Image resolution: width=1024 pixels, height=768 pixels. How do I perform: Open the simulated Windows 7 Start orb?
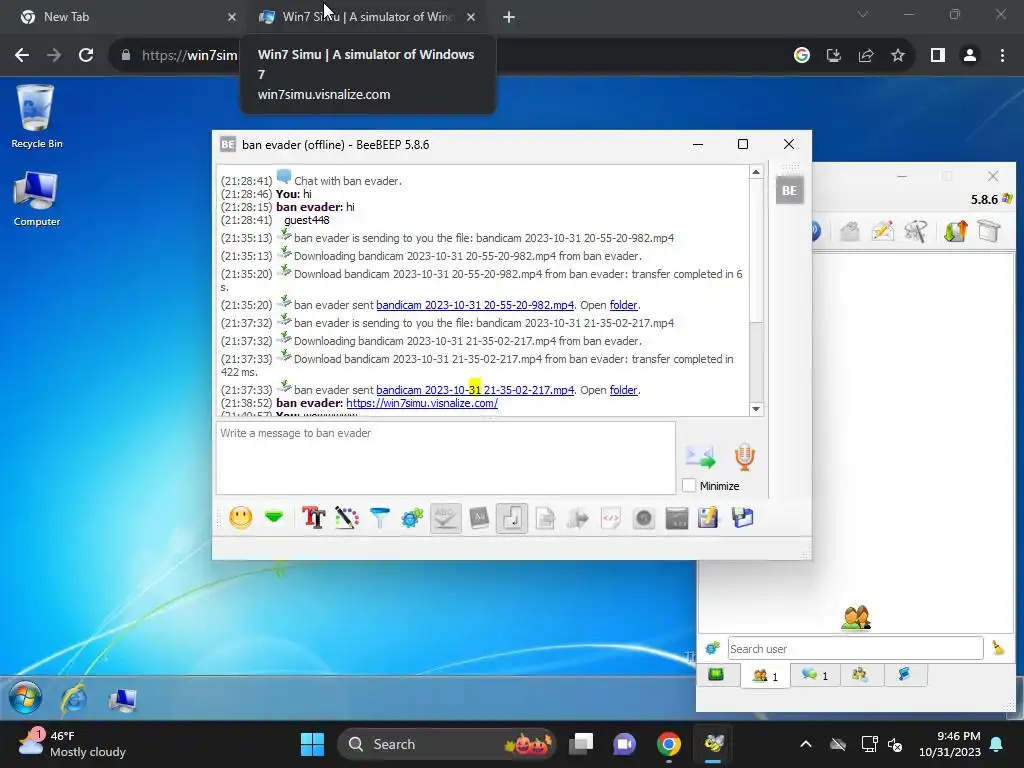(25, 697)
